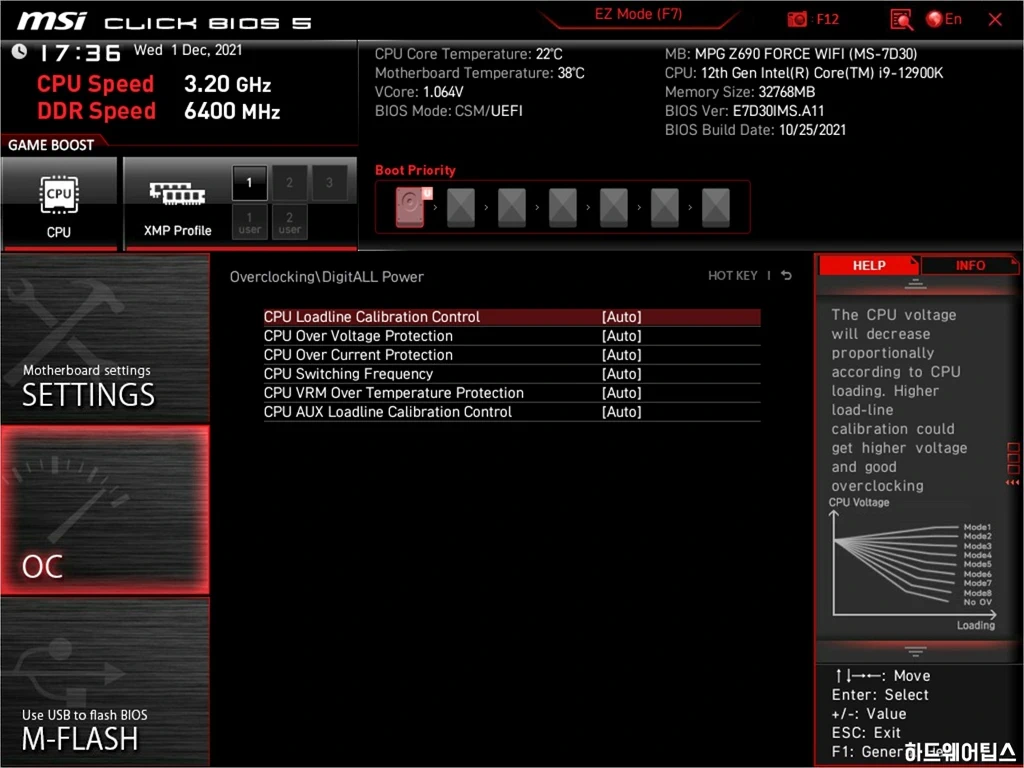1024x768 pixels.
Task: Click the BIOS Build Date 10/25/2021 text
Action: pos(756,130)
